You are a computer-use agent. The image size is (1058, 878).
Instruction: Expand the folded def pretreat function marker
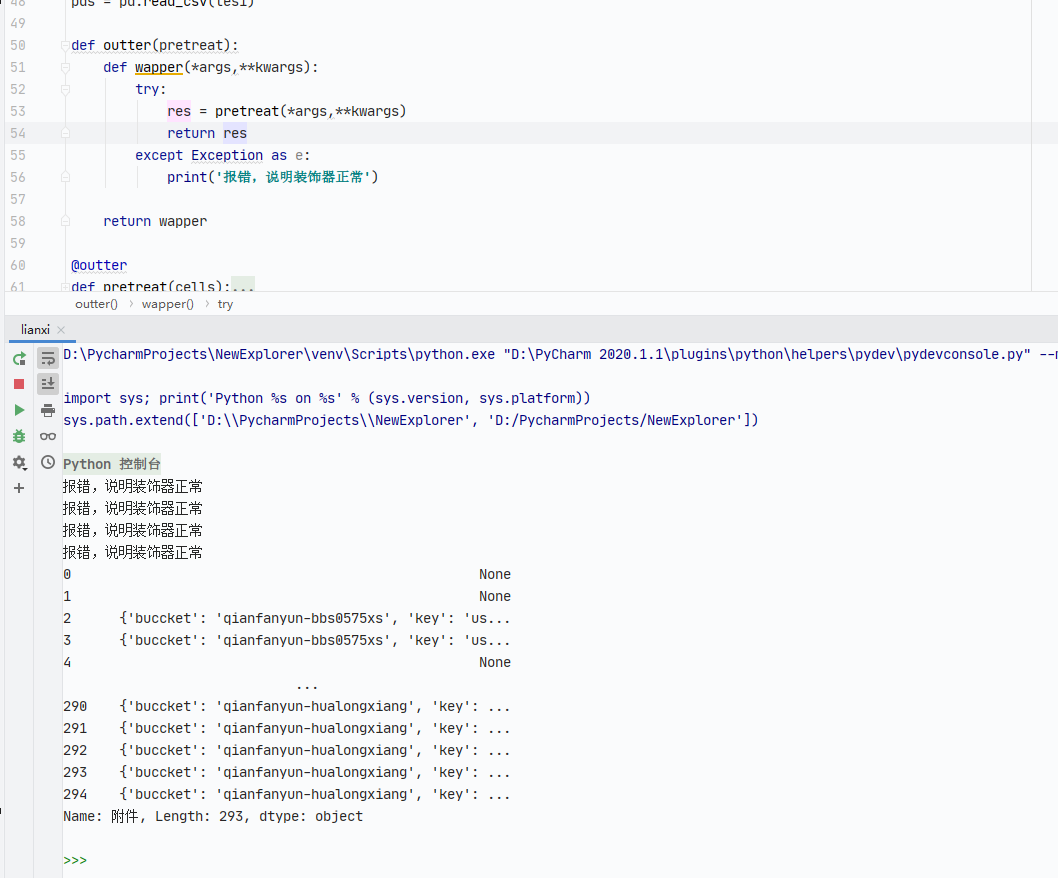click(x=65, y=287)
